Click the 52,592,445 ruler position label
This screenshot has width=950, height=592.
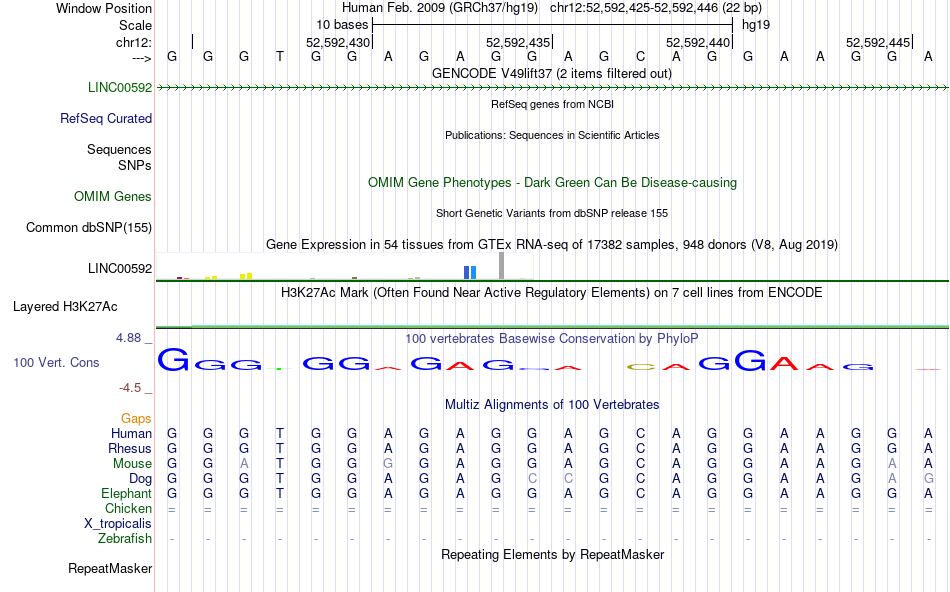click(878, 42)
